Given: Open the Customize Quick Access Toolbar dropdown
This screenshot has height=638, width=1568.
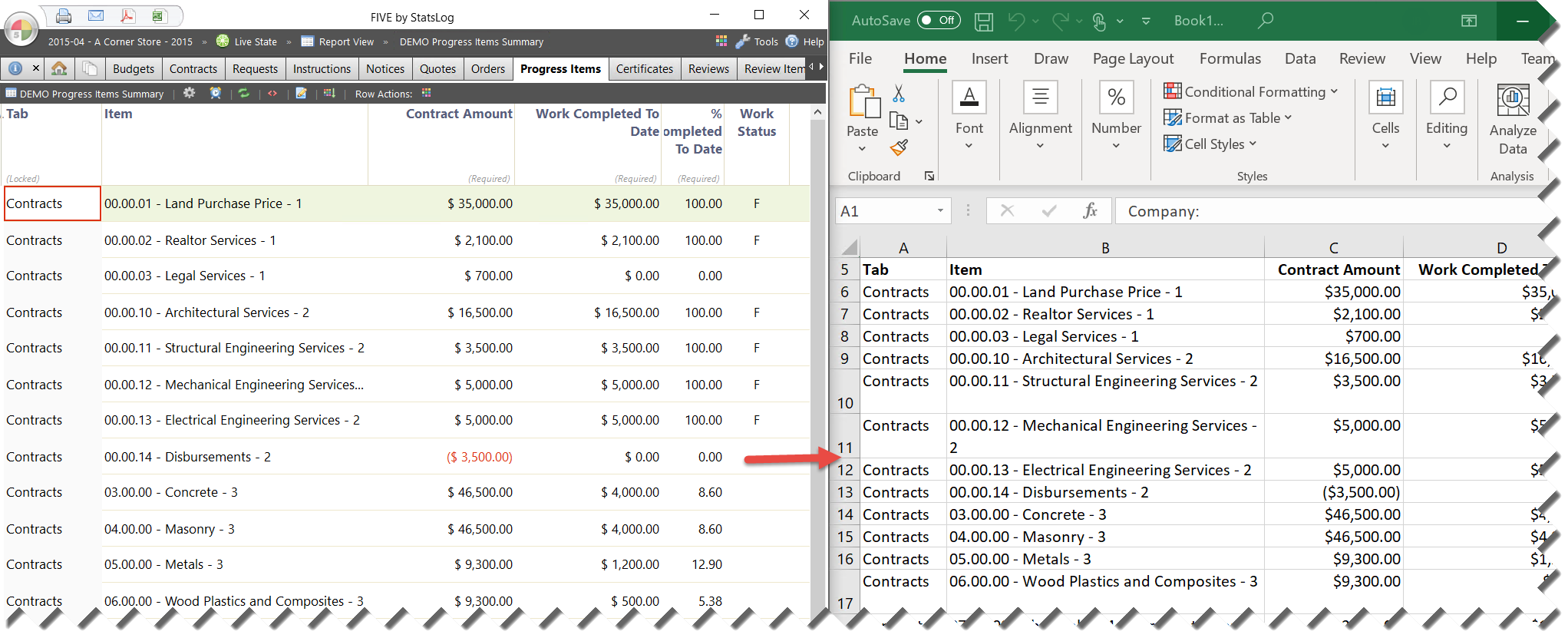Looking at the screenshot, I should click(x=1146, y=21).
